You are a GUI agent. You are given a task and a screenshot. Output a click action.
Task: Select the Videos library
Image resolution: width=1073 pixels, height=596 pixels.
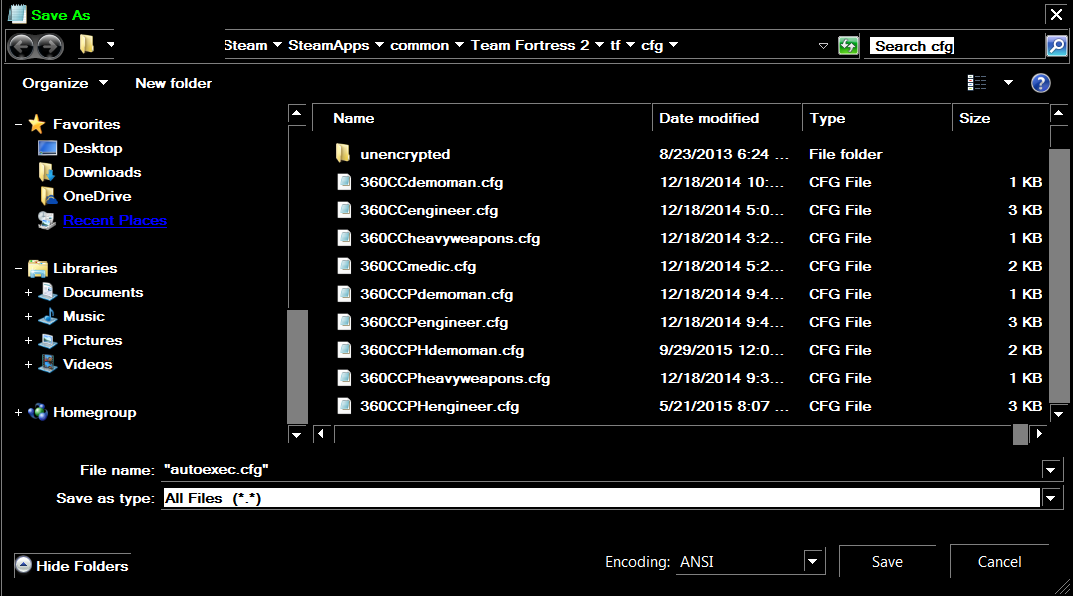(x=88, y=364)
